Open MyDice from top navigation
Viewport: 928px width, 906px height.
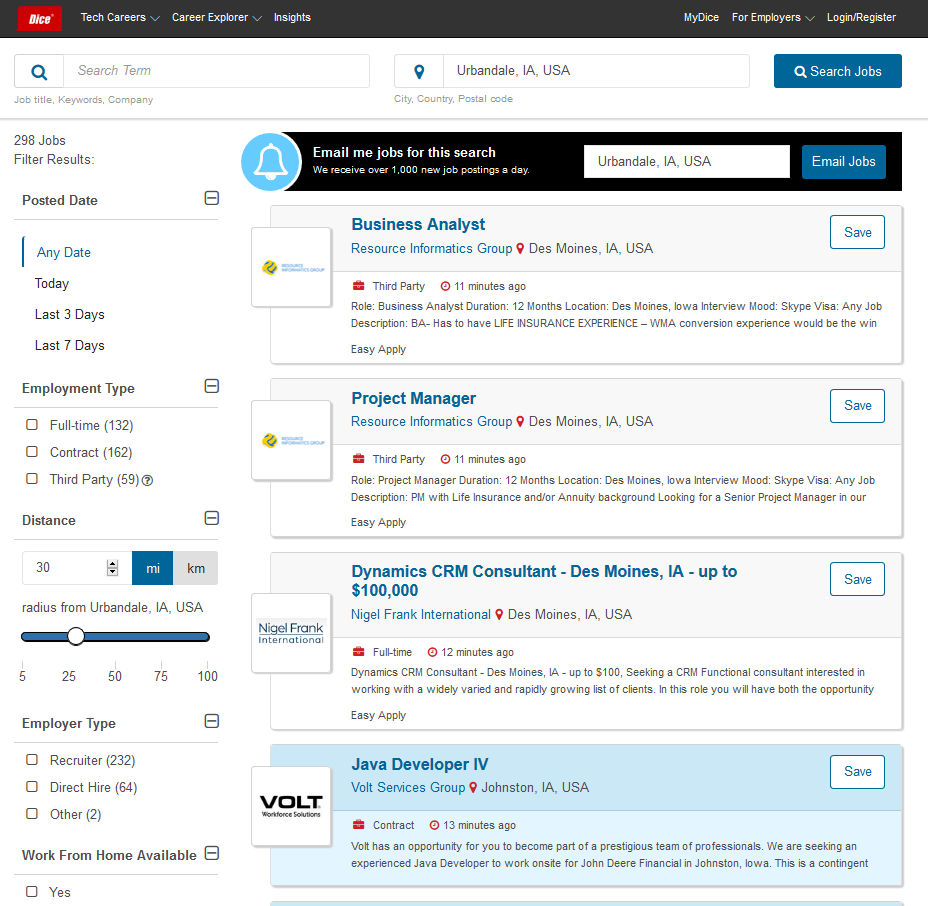[x=701, y=18]
